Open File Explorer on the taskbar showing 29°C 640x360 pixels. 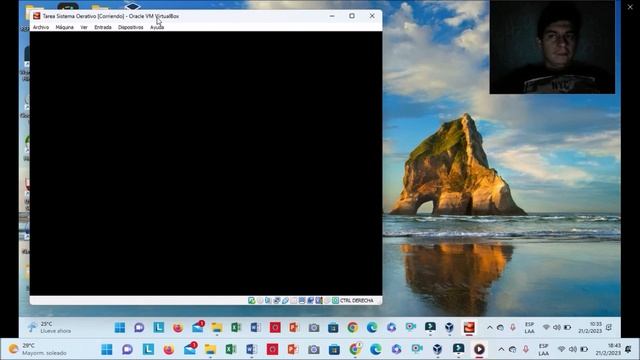tap(210, 349)
